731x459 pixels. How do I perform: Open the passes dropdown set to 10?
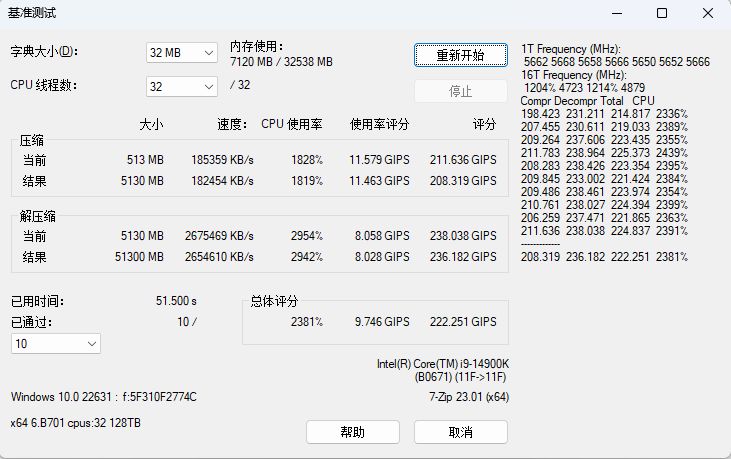(55, 343)
